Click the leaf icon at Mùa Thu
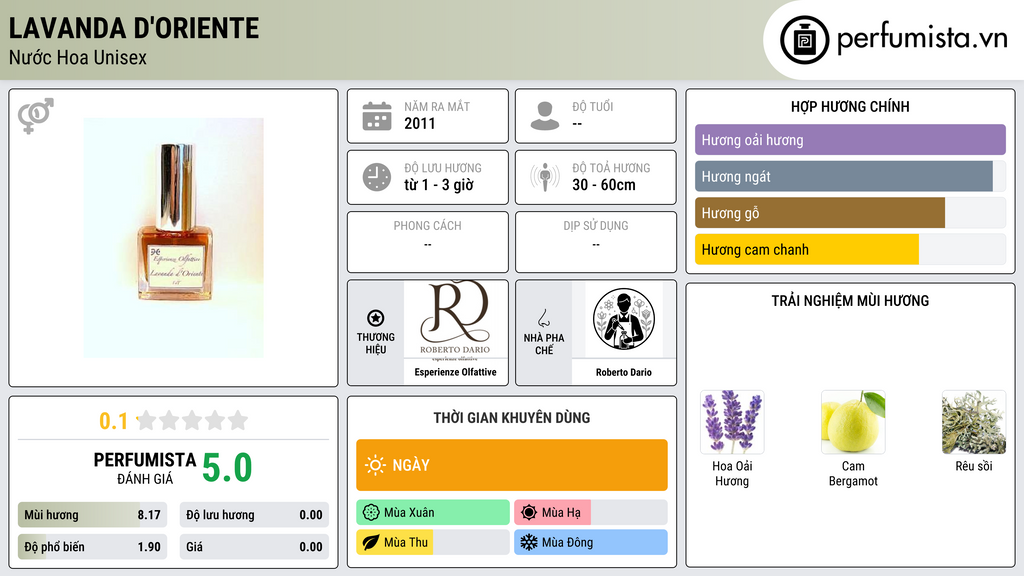 pos(371,543)
